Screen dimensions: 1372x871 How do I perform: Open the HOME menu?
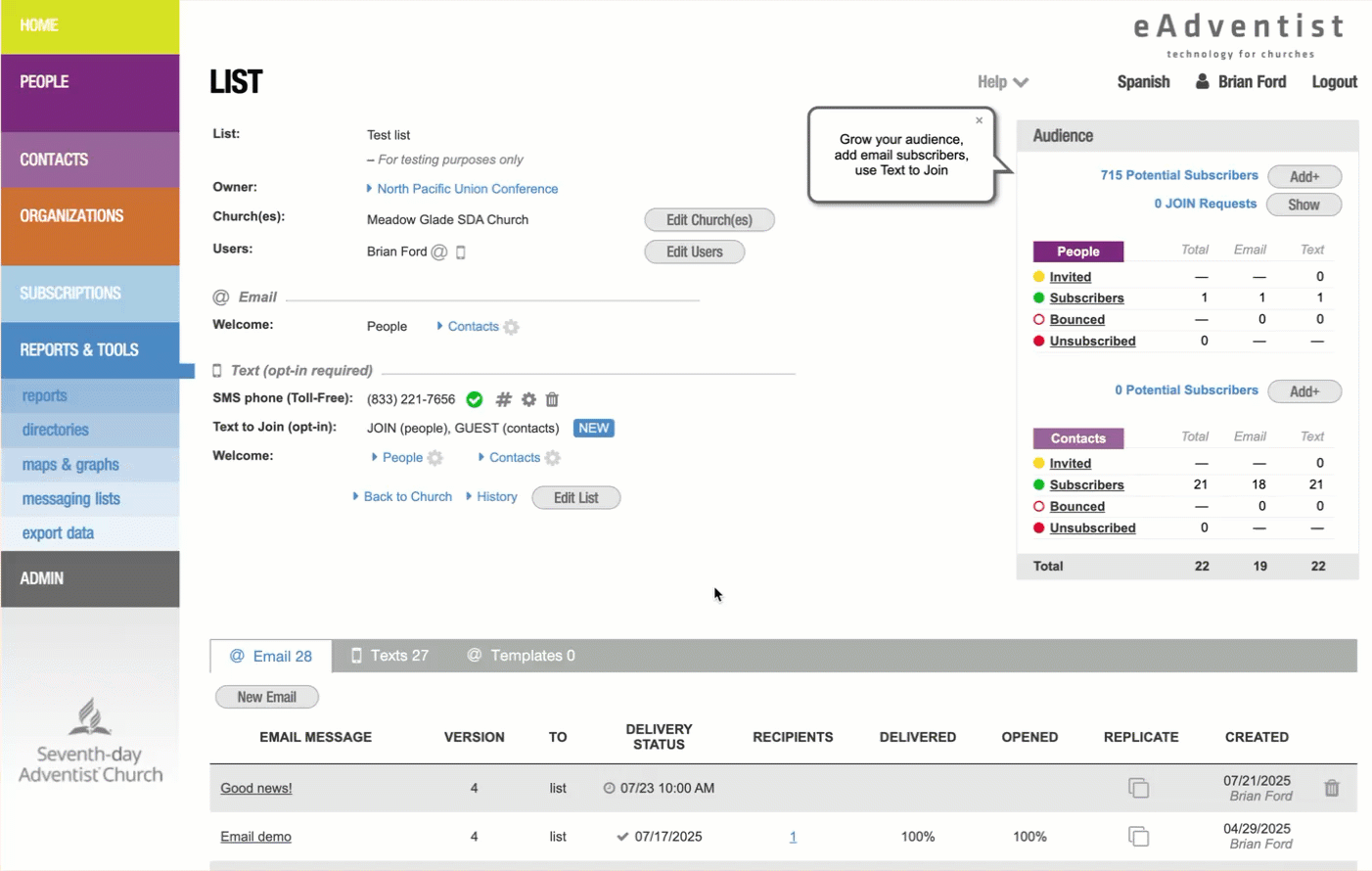tap(90, 26)
